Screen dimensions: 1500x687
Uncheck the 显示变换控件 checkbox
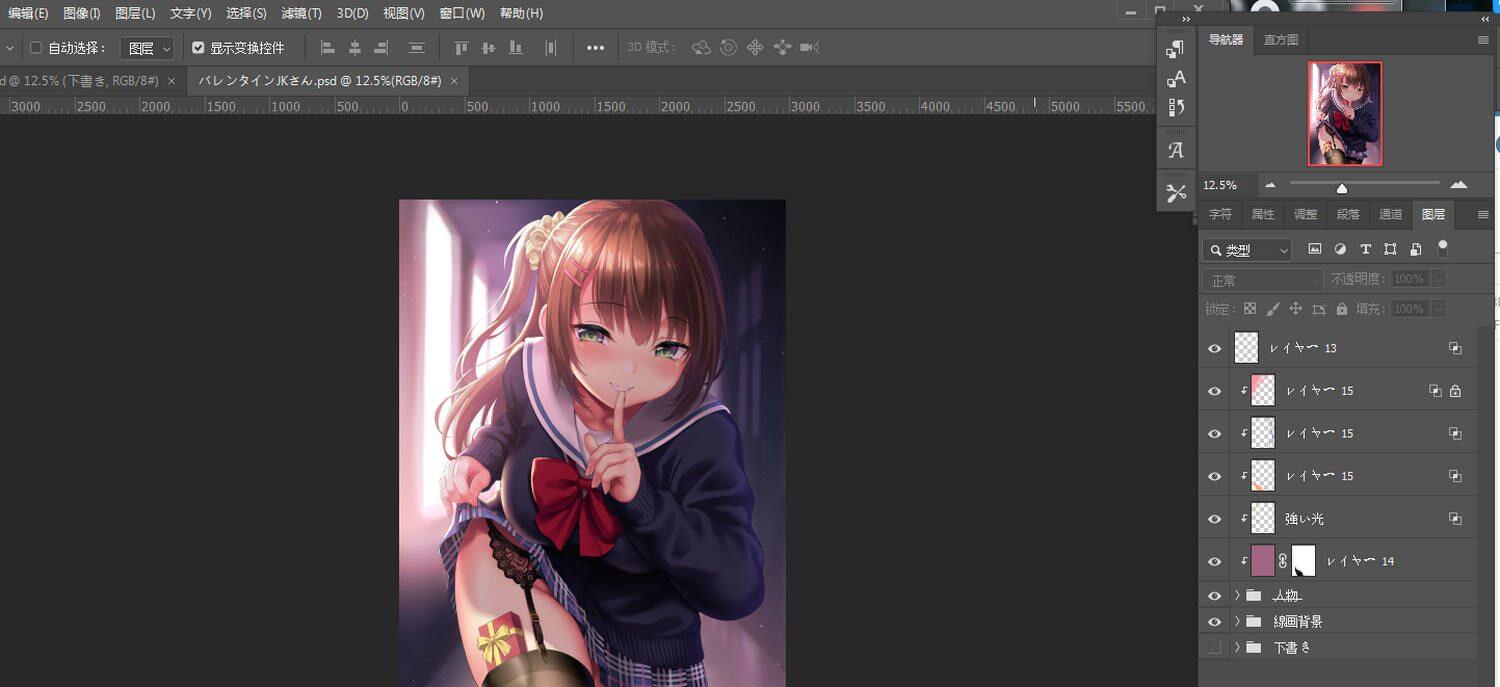pos(198,47)
